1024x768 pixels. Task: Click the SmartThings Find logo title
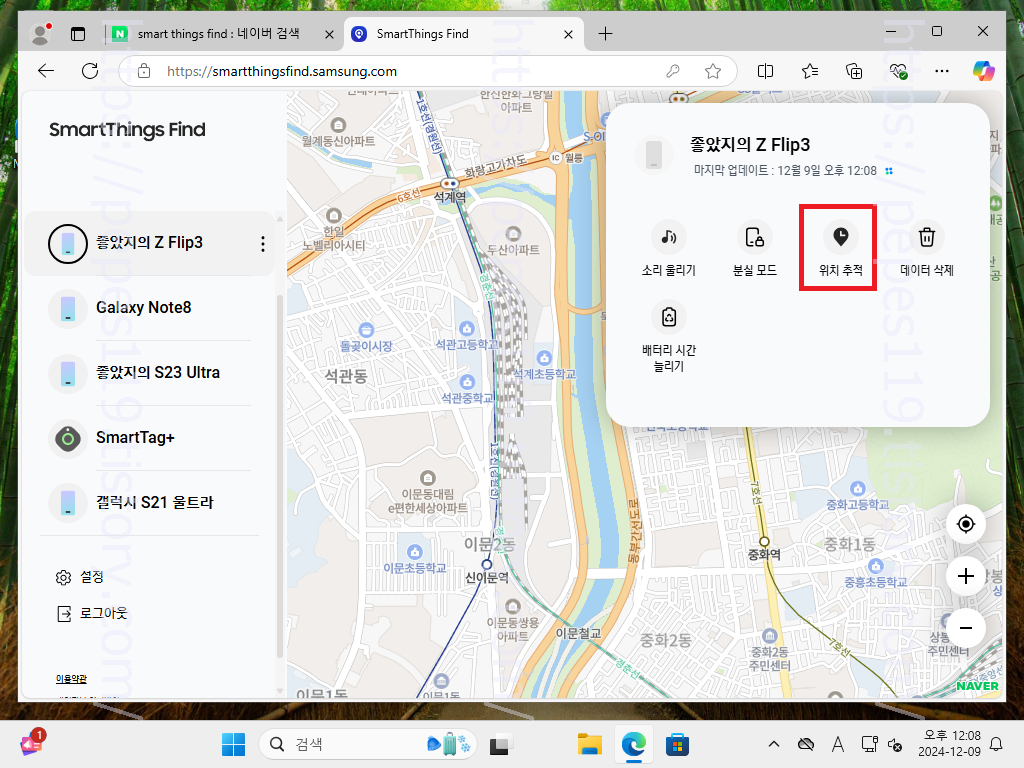pyautogui.click(x=127, y=130)
